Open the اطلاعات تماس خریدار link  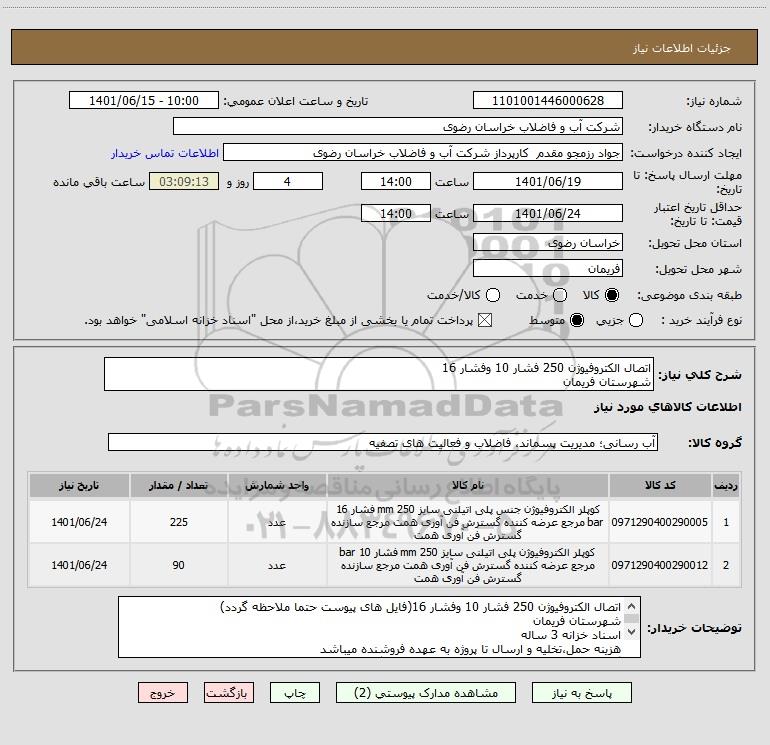165,153
